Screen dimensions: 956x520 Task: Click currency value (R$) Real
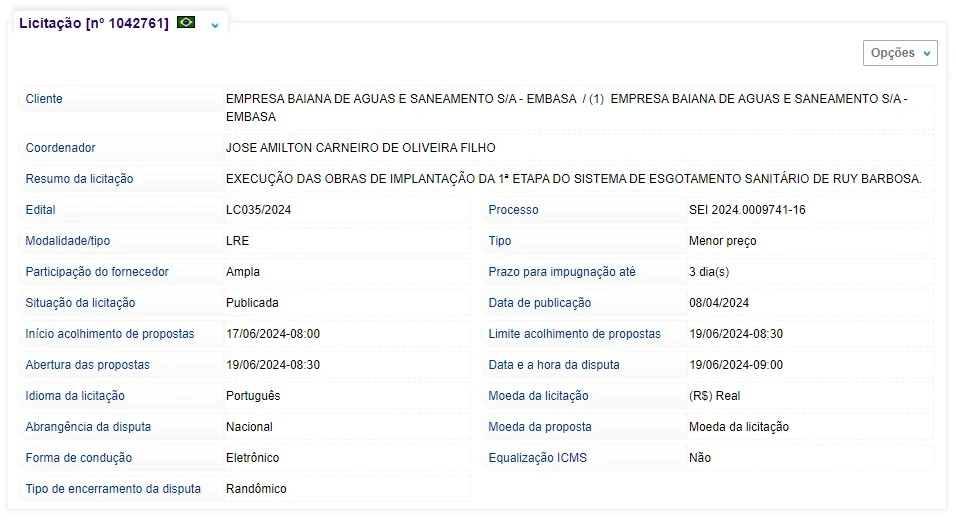tap(715, 396)
